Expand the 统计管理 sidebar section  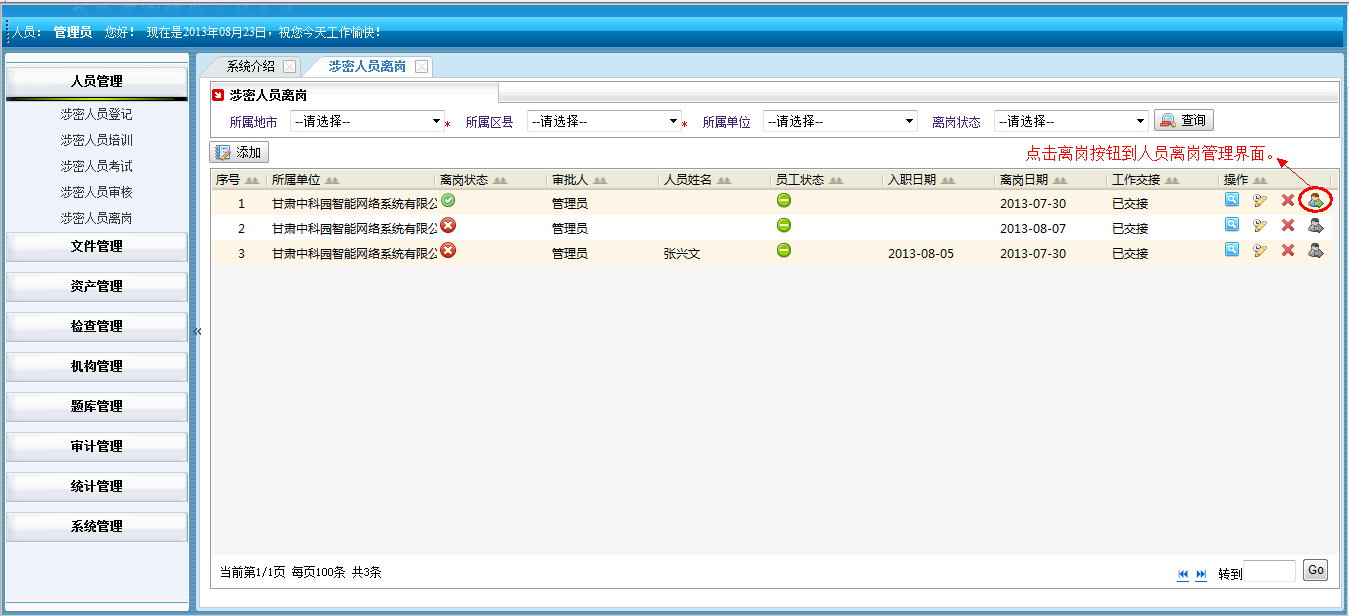tap(97, 486)
